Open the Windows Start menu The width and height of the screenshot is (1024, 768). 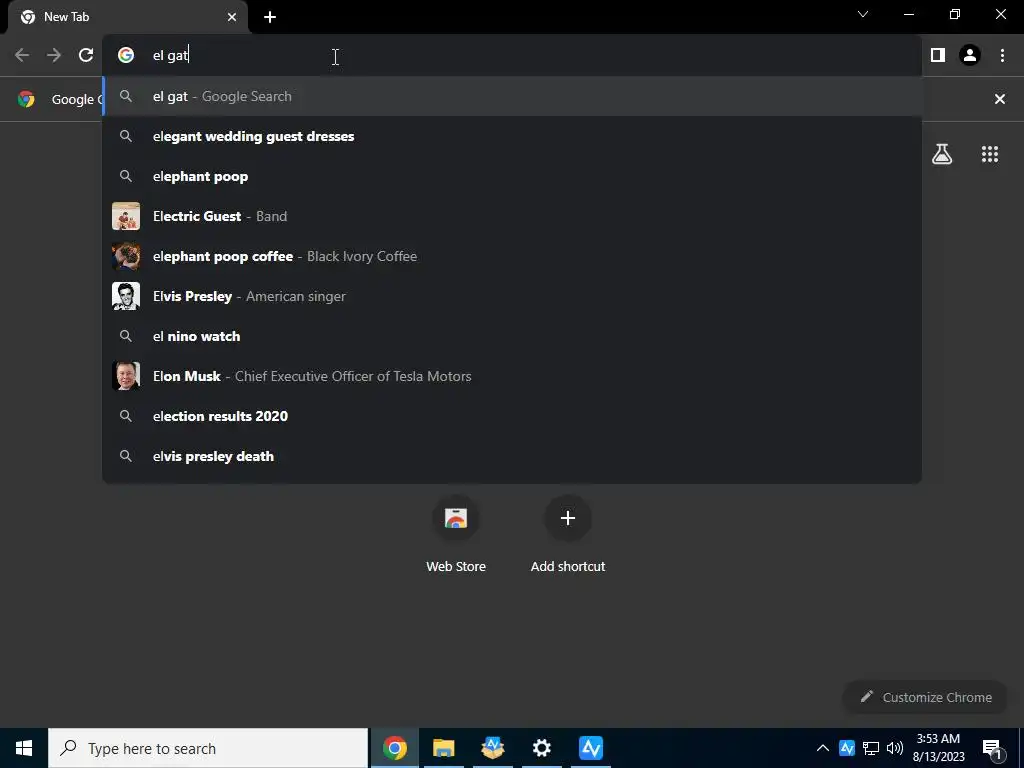pyautogui.click(x=24, y=748)
